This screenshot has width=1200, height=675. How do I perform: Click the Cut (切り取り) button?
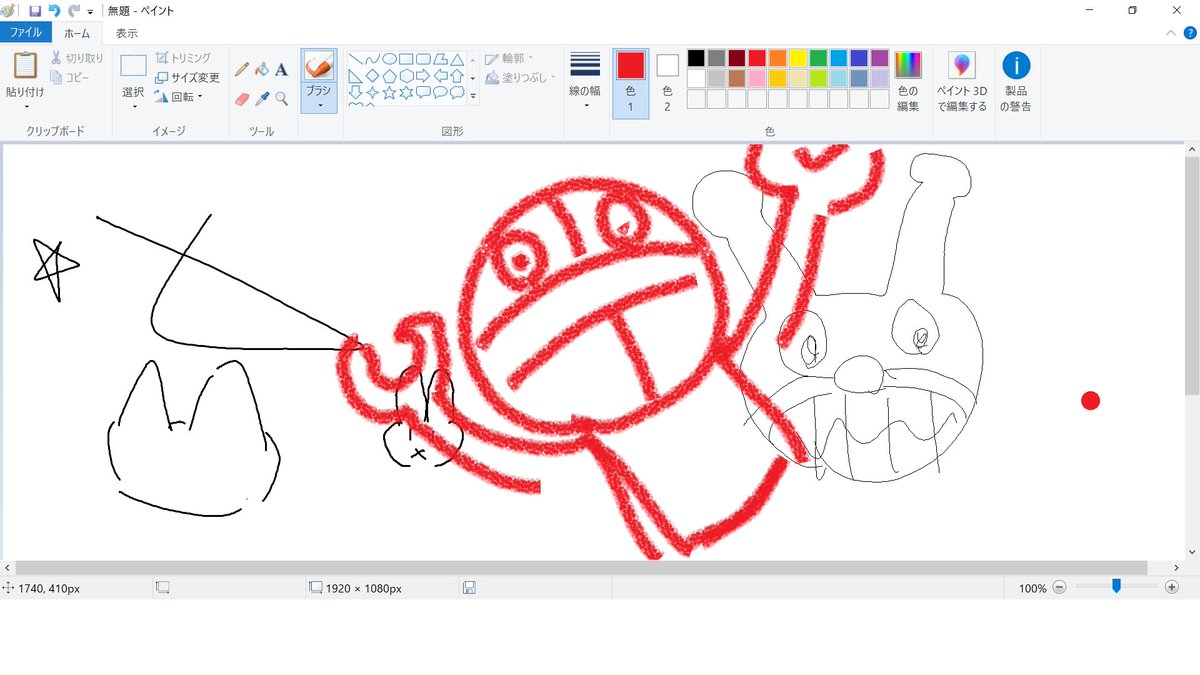[77, 59]
